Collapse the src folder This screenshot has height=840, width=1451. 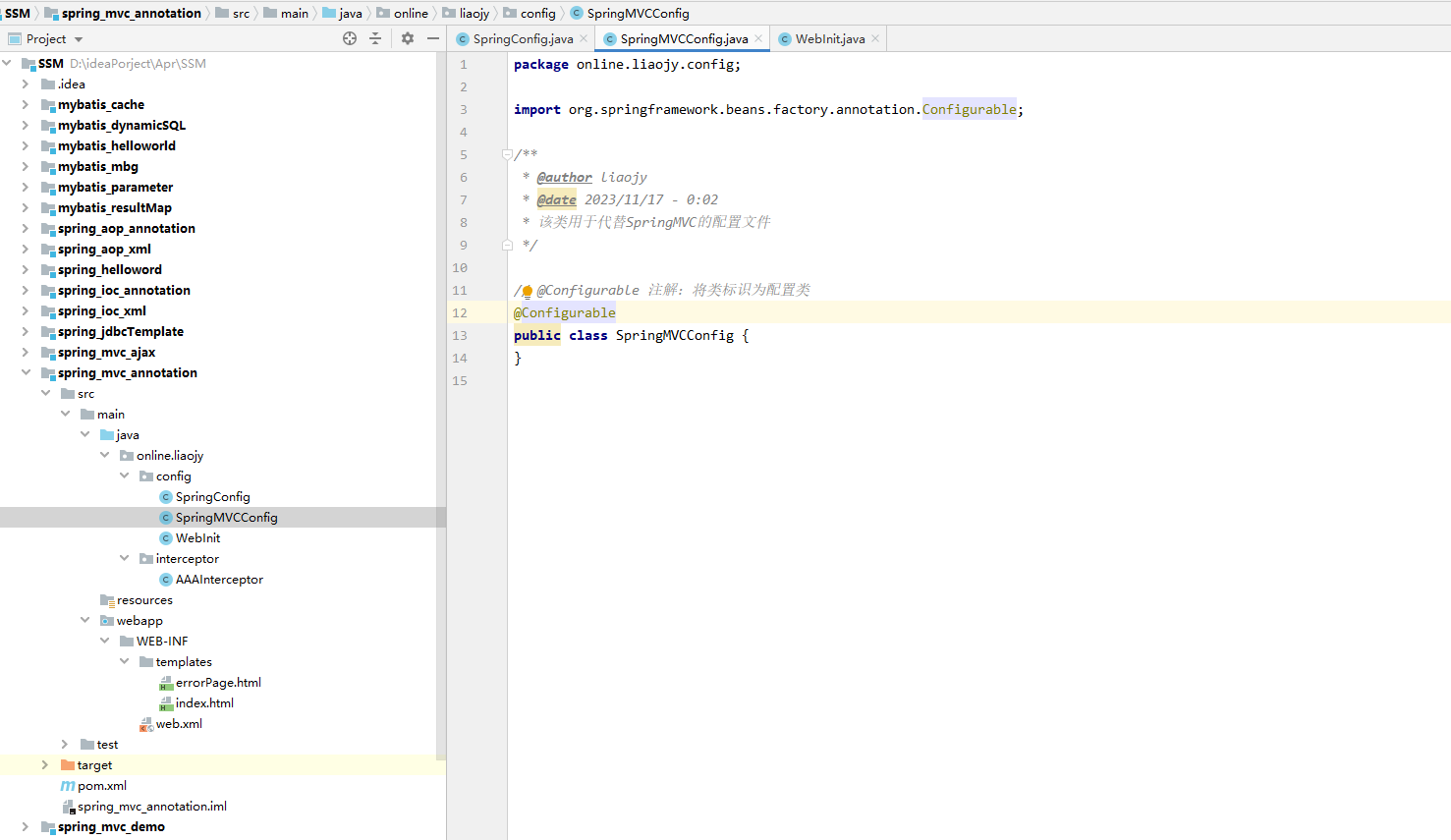(x=45, y=393)
